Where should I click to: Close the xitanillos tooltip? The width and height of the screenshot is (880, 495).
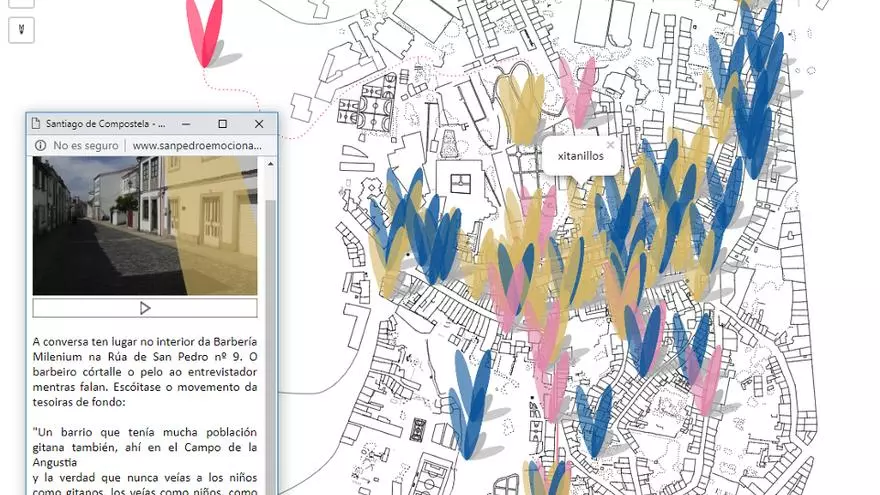(x=610, y=145)
